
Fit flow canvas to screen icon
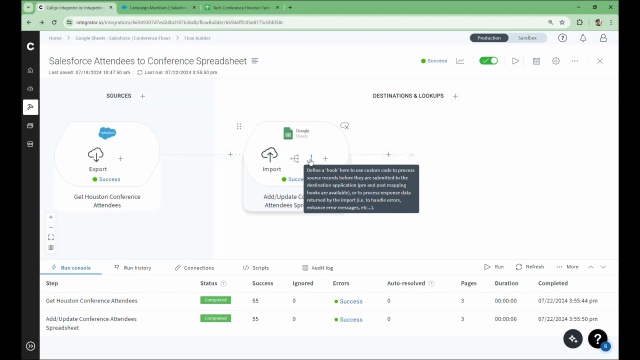[x=51, y=237]
